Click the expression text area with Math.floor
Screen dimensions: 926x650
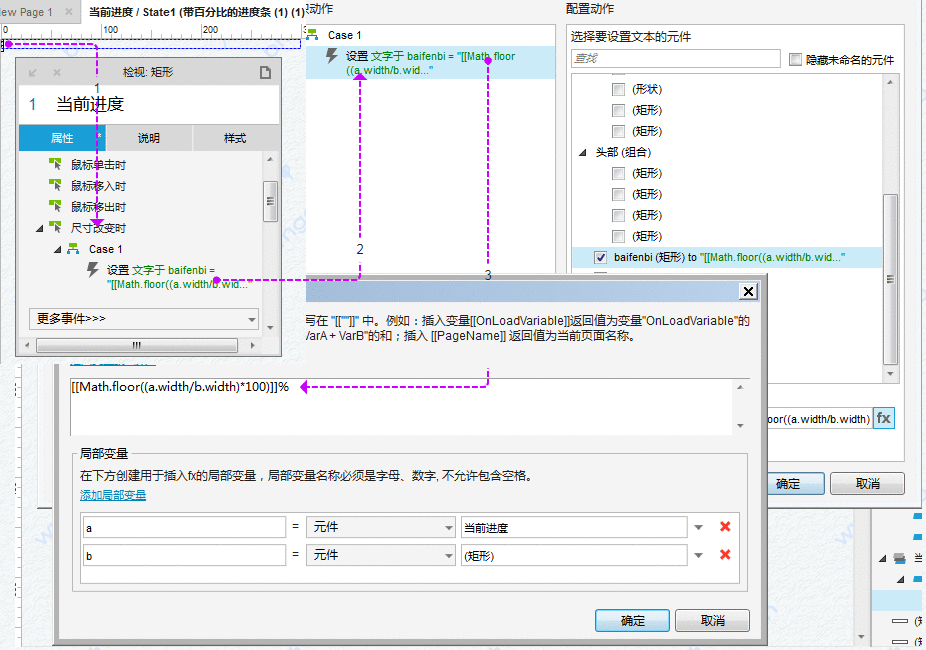pyautogui.click(x=402, y=407)
